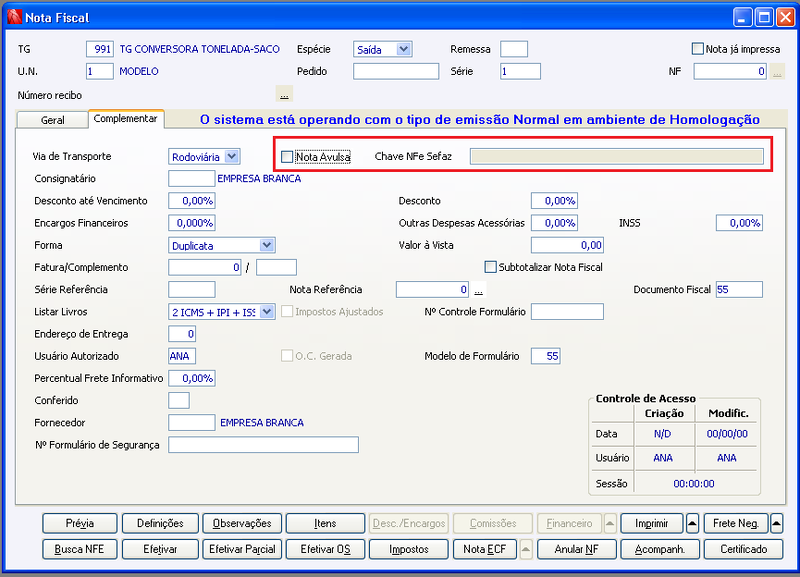Expand the arrow next to Financeiro button

(x=610, y=523)
